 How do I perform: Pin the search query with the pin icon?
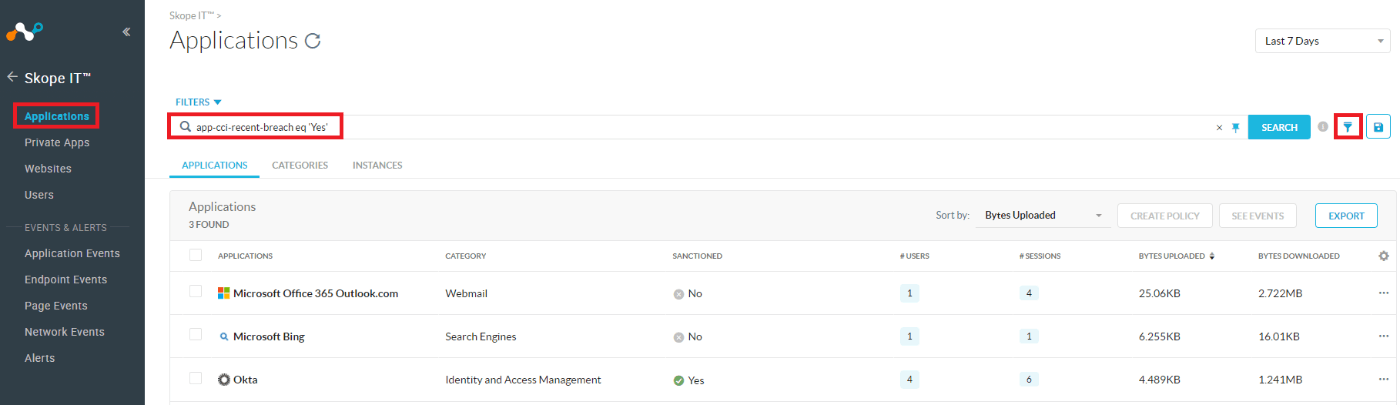point(1235,127)
